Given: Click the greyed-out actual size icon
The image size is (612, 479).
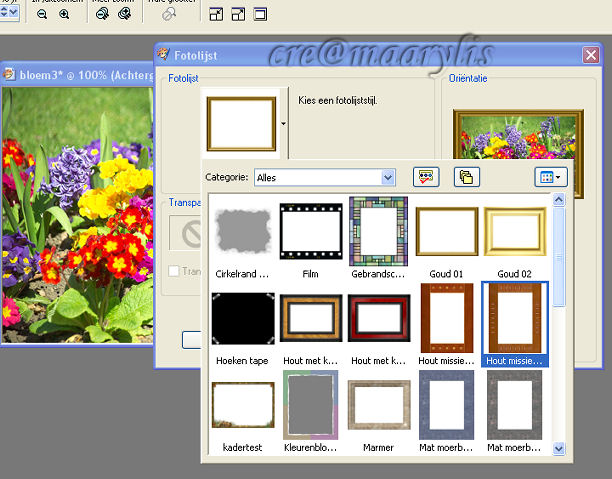Looking at the screenshot, I should [169, 15].
